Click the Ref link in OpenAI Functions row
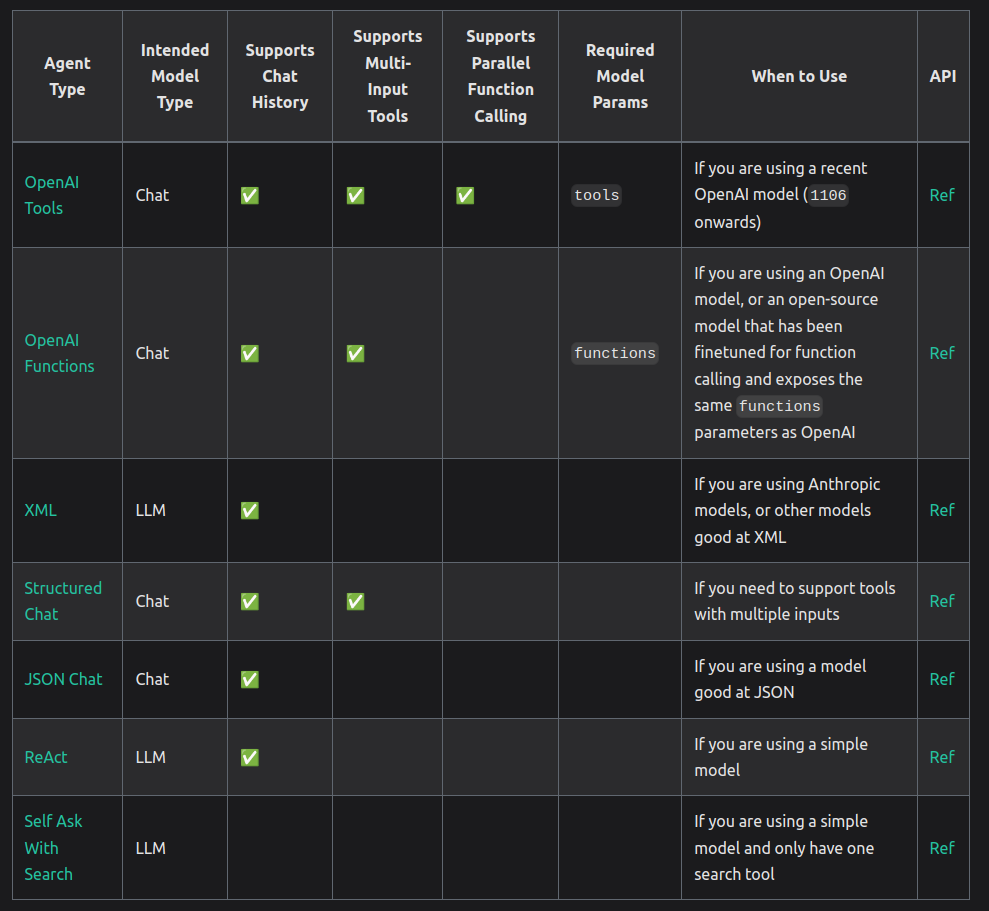Screen dimensions: 989x911 [942, 353]
